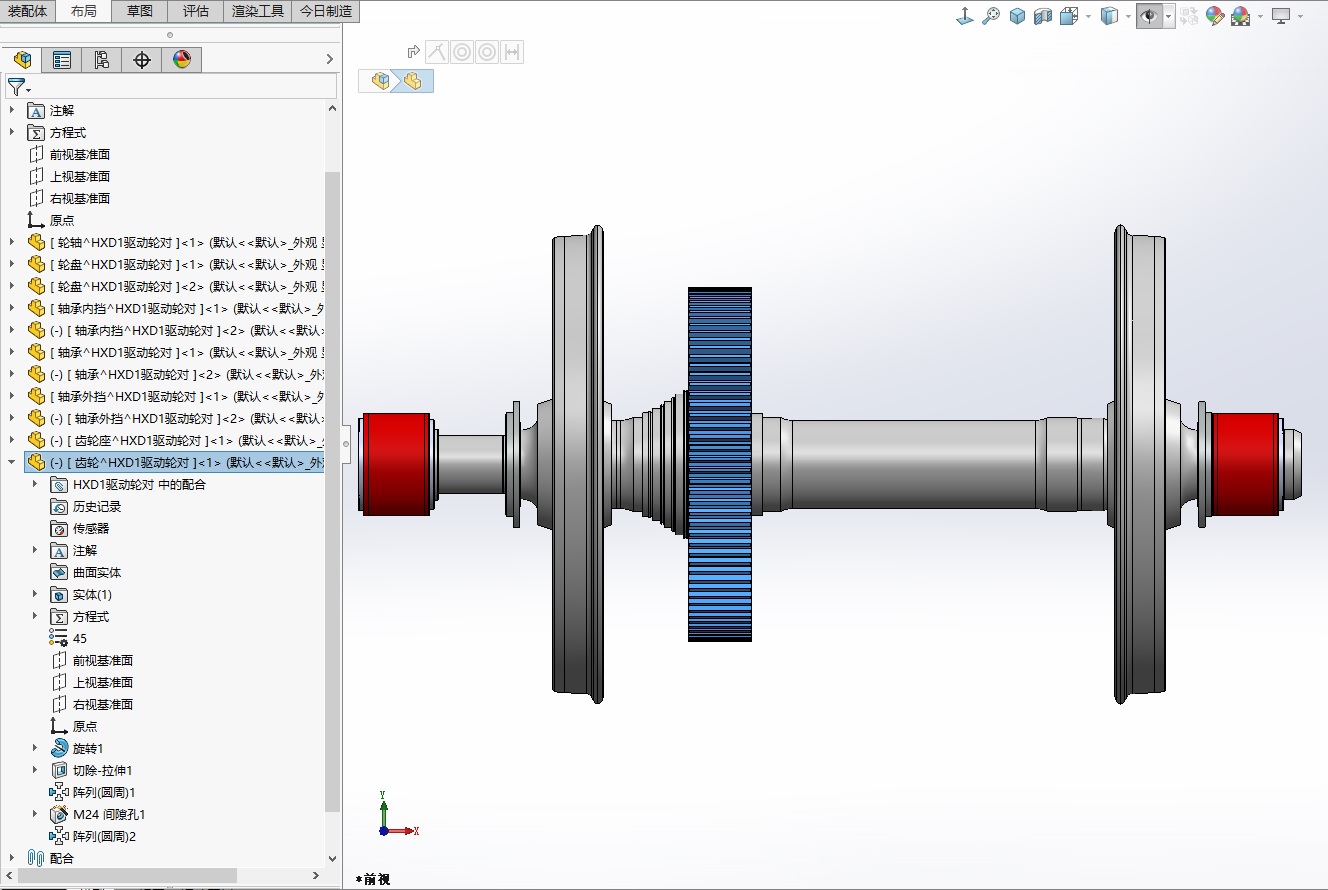
Task: Open the Hide/Show Items dropdown arrow
Action: [x=1168, y=16]
